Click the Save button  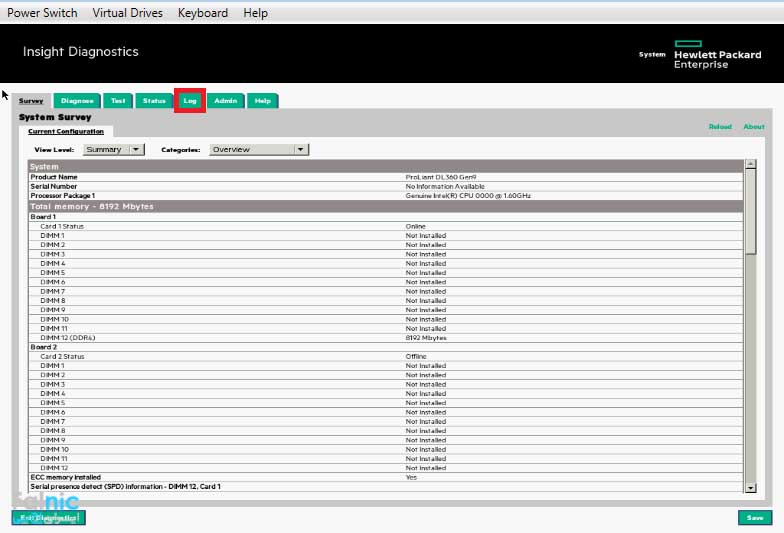(x=755, y=517)
